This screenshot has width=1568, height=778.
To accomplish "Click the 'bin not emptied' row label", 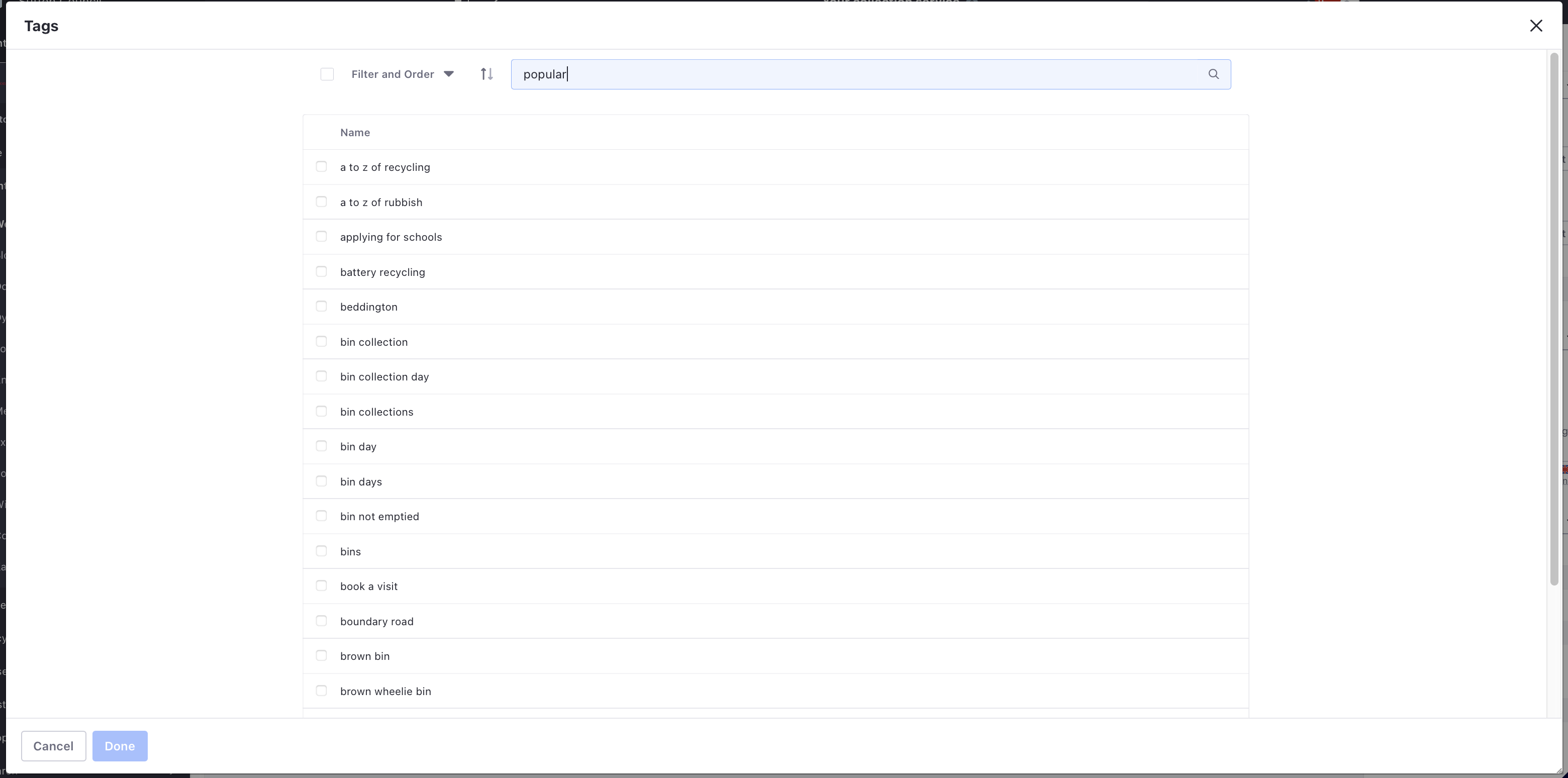I will (379, 516).
